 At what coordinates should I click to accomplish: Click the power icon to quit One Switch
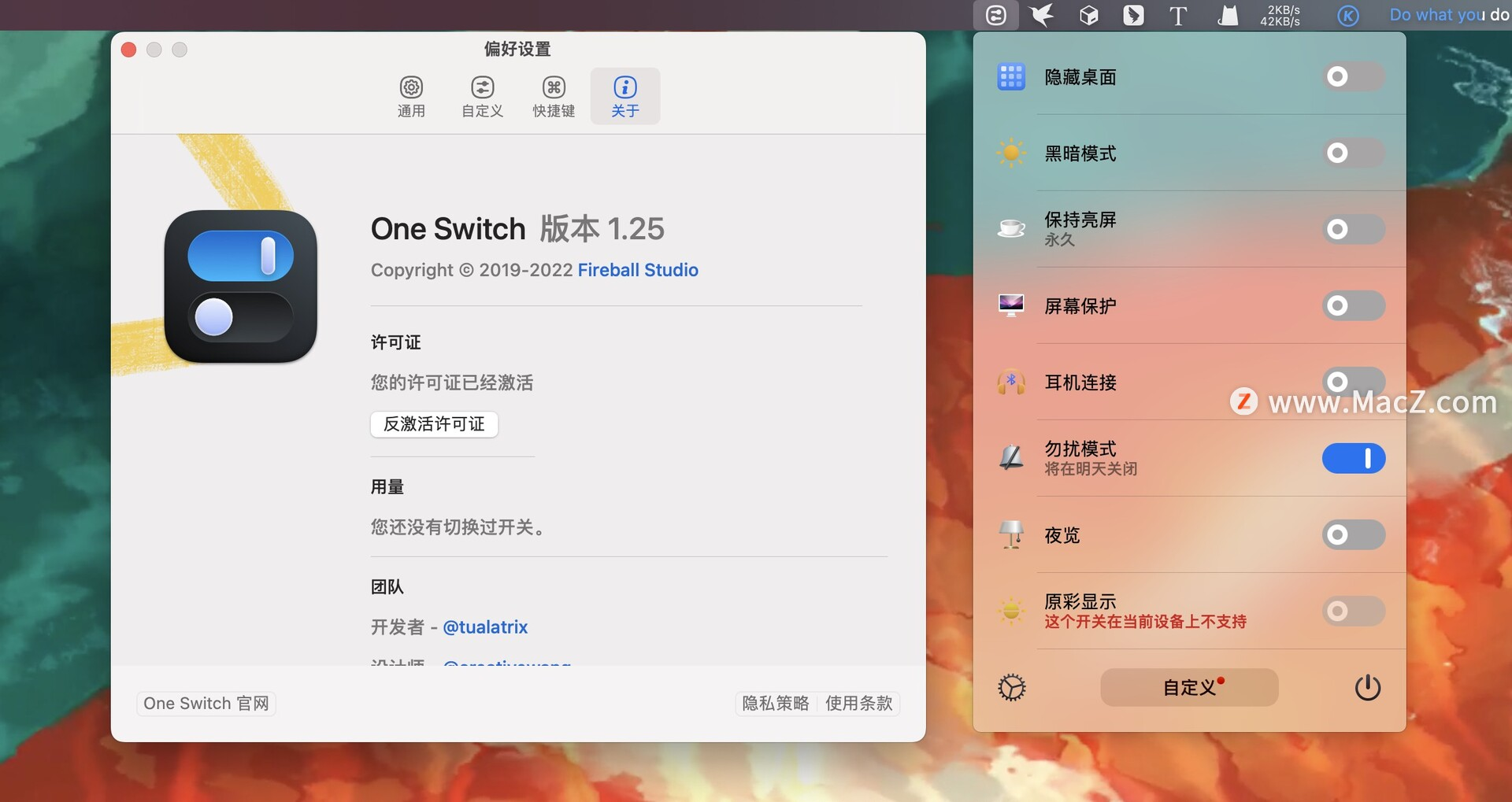pos(1368,686)
